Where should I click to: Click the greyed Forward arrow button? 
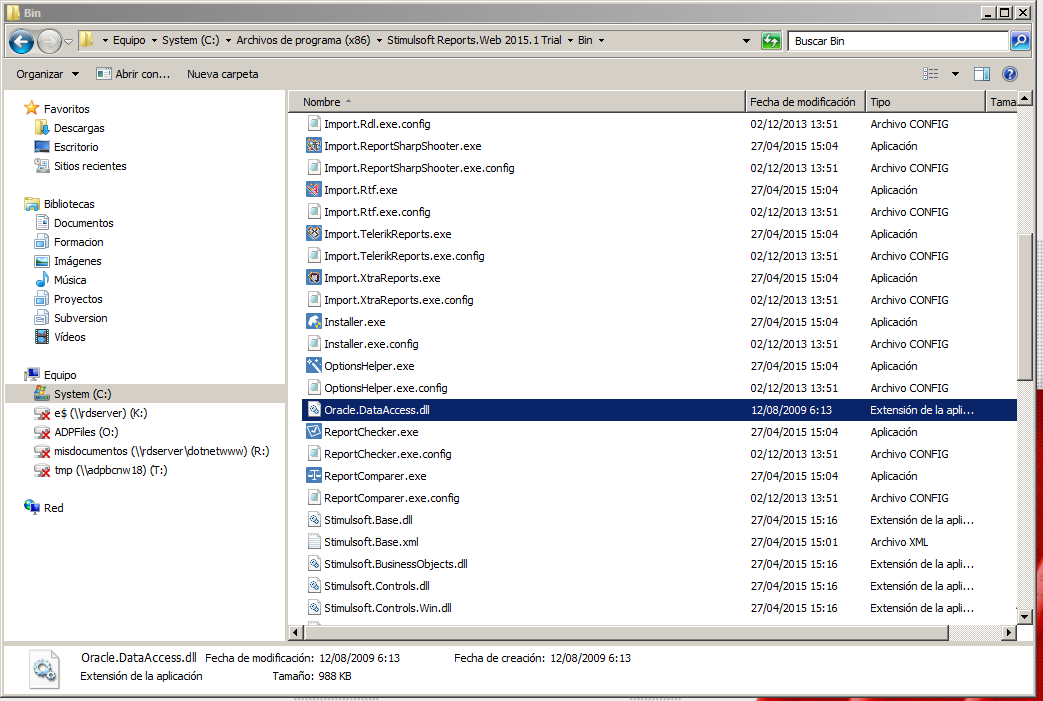click(49, 41)
